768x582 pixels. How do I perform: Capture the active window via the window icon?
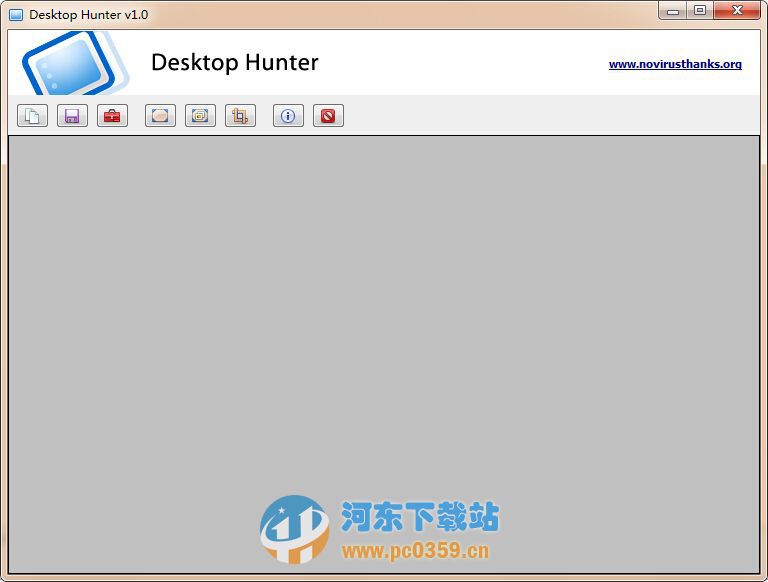pyautogui.click(x=200, y=116)
